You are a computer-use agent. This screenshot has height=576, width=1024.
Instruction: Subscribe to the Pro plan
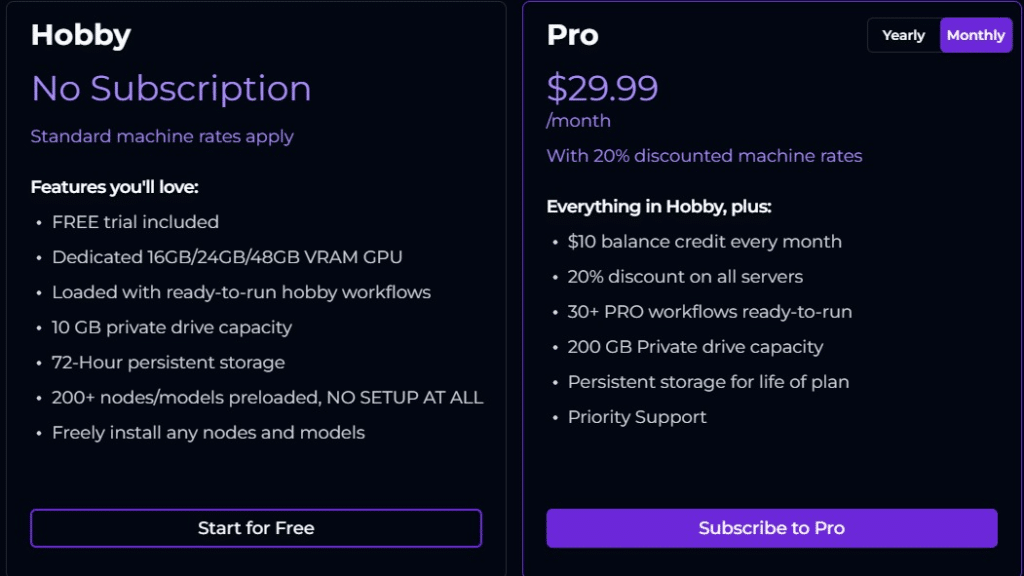point(772,528)
